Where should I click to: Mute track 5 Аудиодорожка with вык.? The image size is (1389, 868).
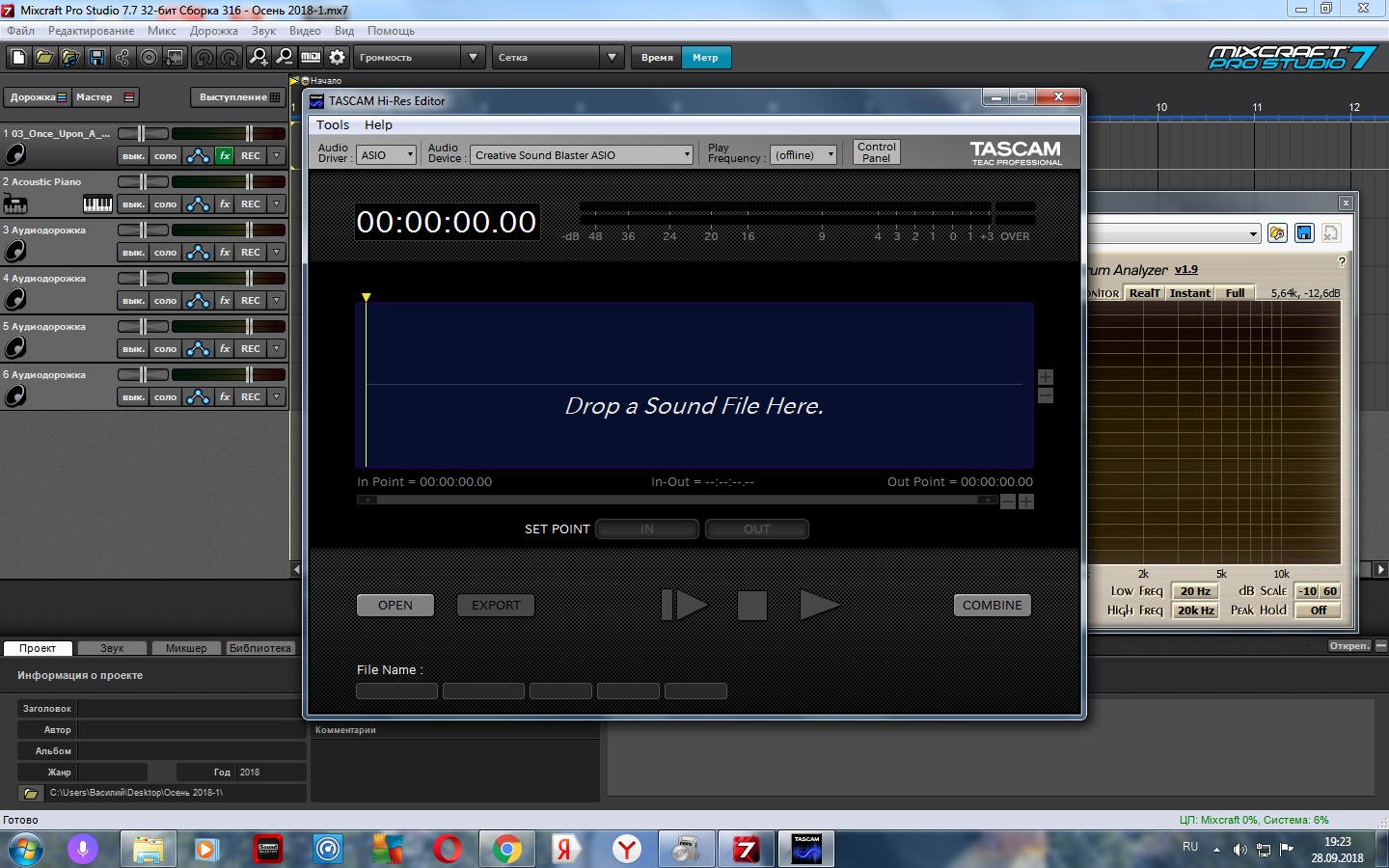coord(133,348)
